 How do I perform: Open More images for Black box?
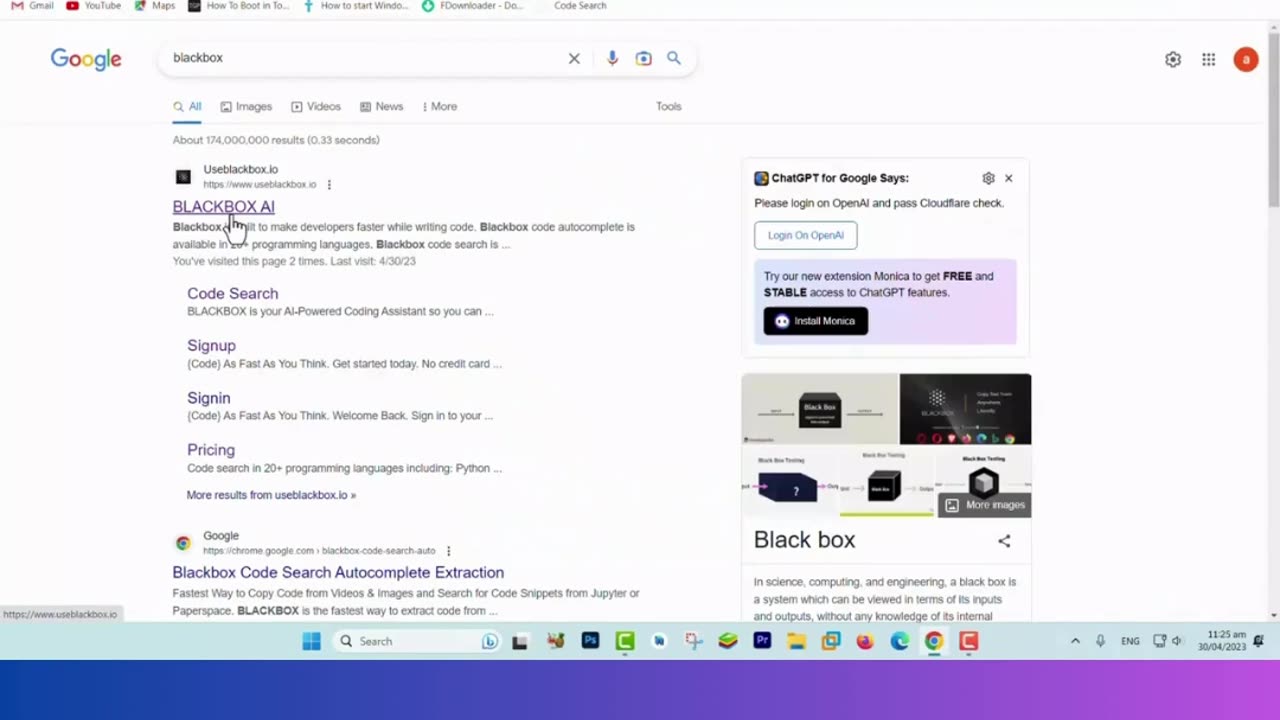tap(985, 505)
